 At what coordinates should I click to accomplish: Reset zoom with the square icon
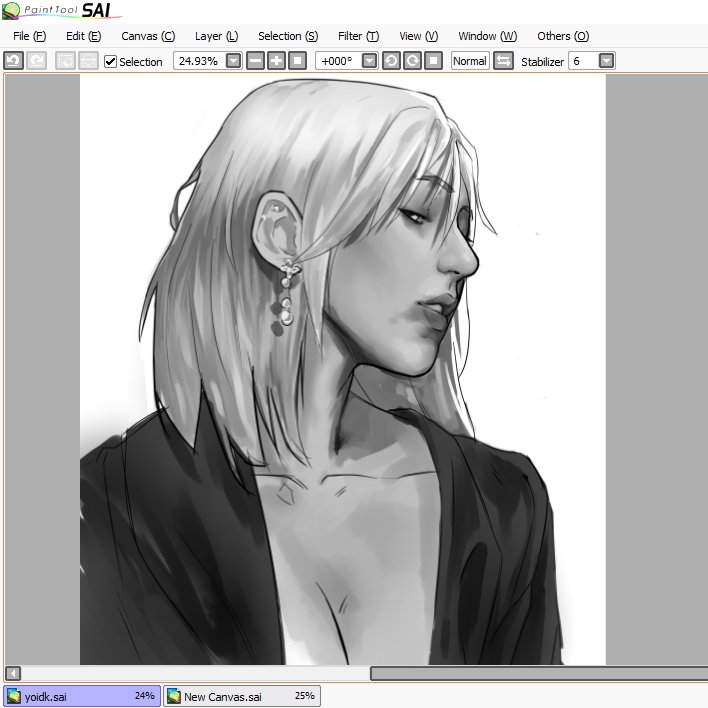coord(298,61)
